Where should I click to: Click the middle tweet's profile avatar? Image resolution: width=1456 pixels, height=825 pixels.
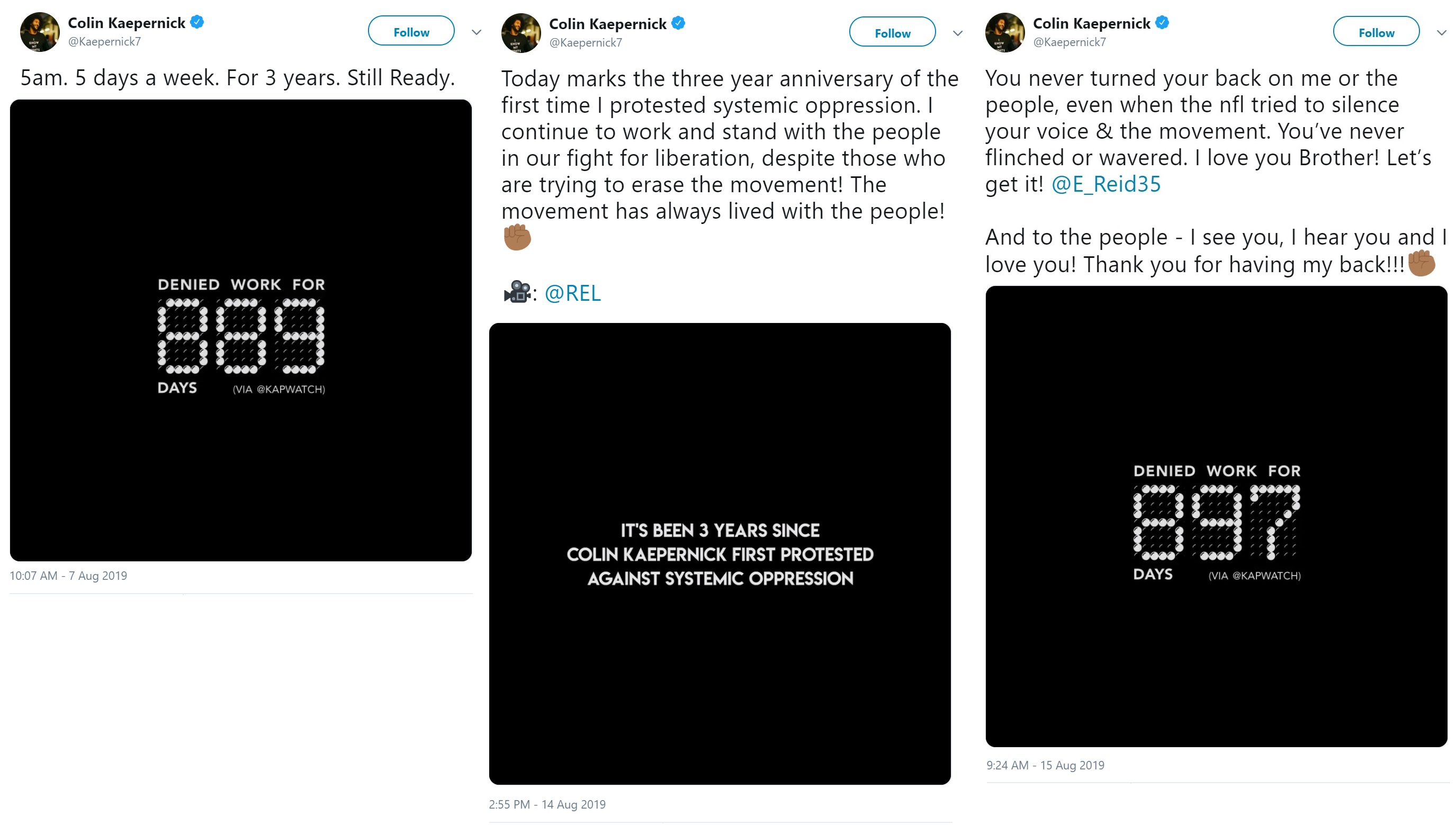click(x=520, y=33)
